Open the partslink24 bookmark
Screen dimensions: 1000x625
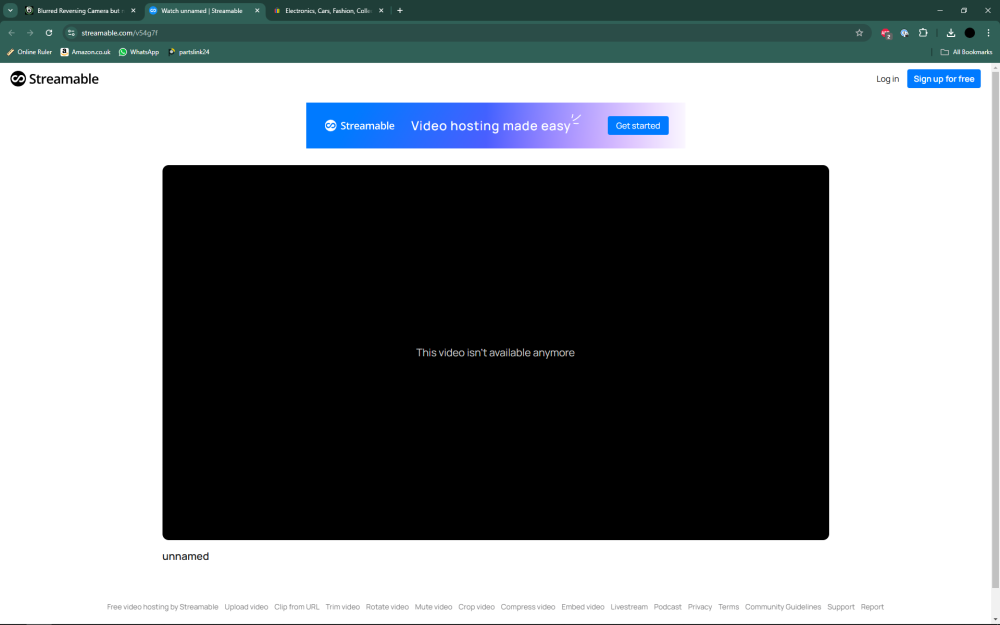click(x=189, y=52)
